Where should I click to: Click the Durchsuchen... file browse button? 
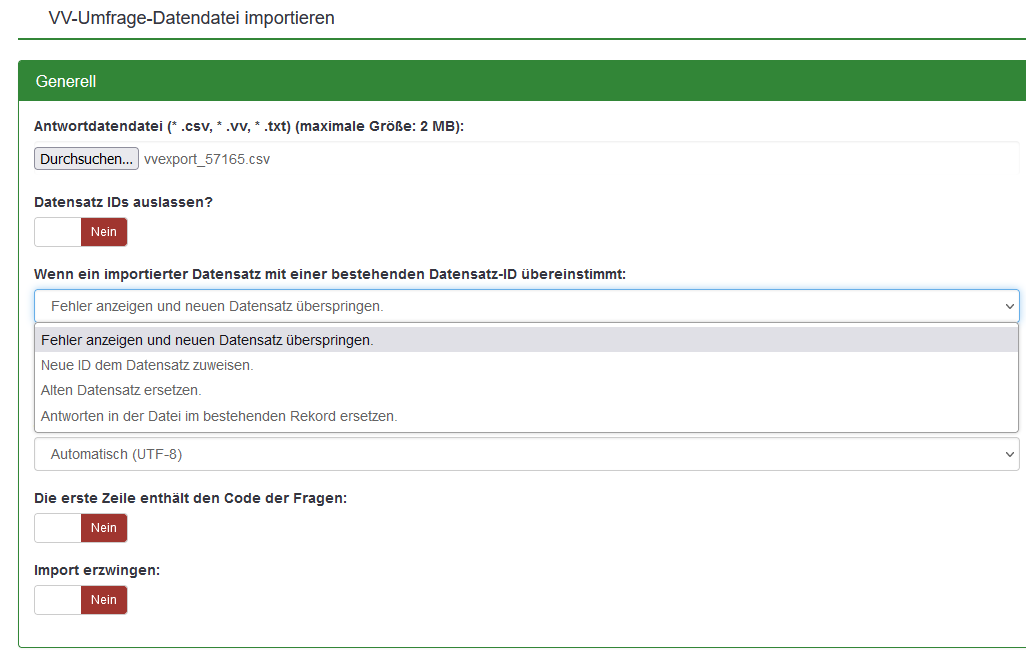[x=86, y=159]
